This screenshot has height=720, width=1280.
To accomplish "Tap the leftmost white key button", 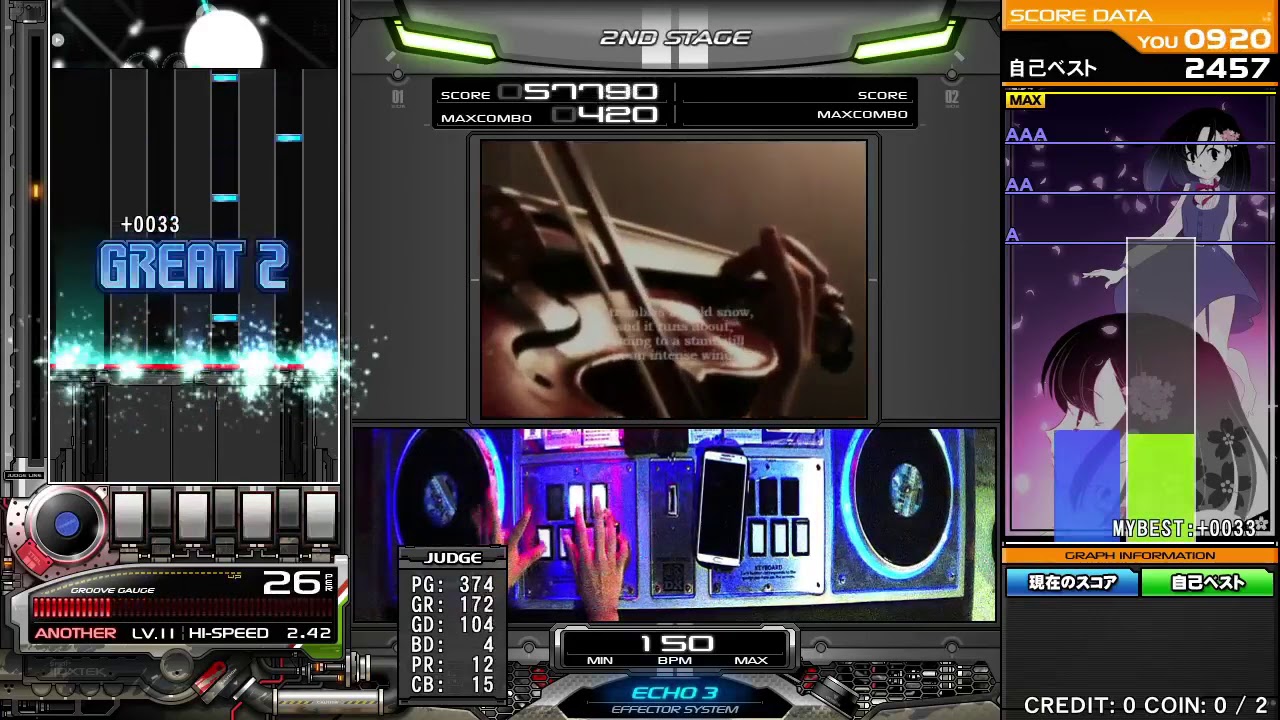I will coord(129,517).
